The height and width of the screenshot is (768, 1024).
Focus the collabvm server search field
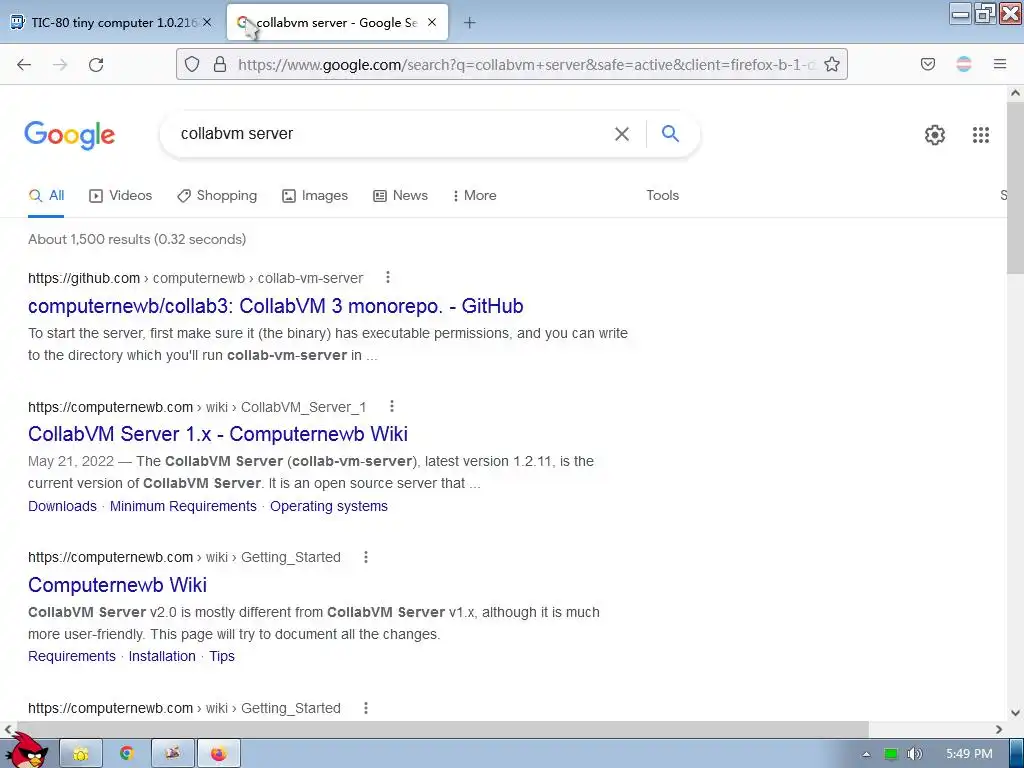point(392,134)
